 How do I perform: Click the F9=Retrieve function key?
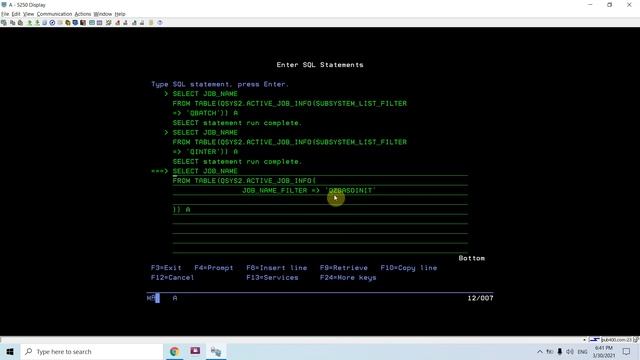[x=344, y=268]
